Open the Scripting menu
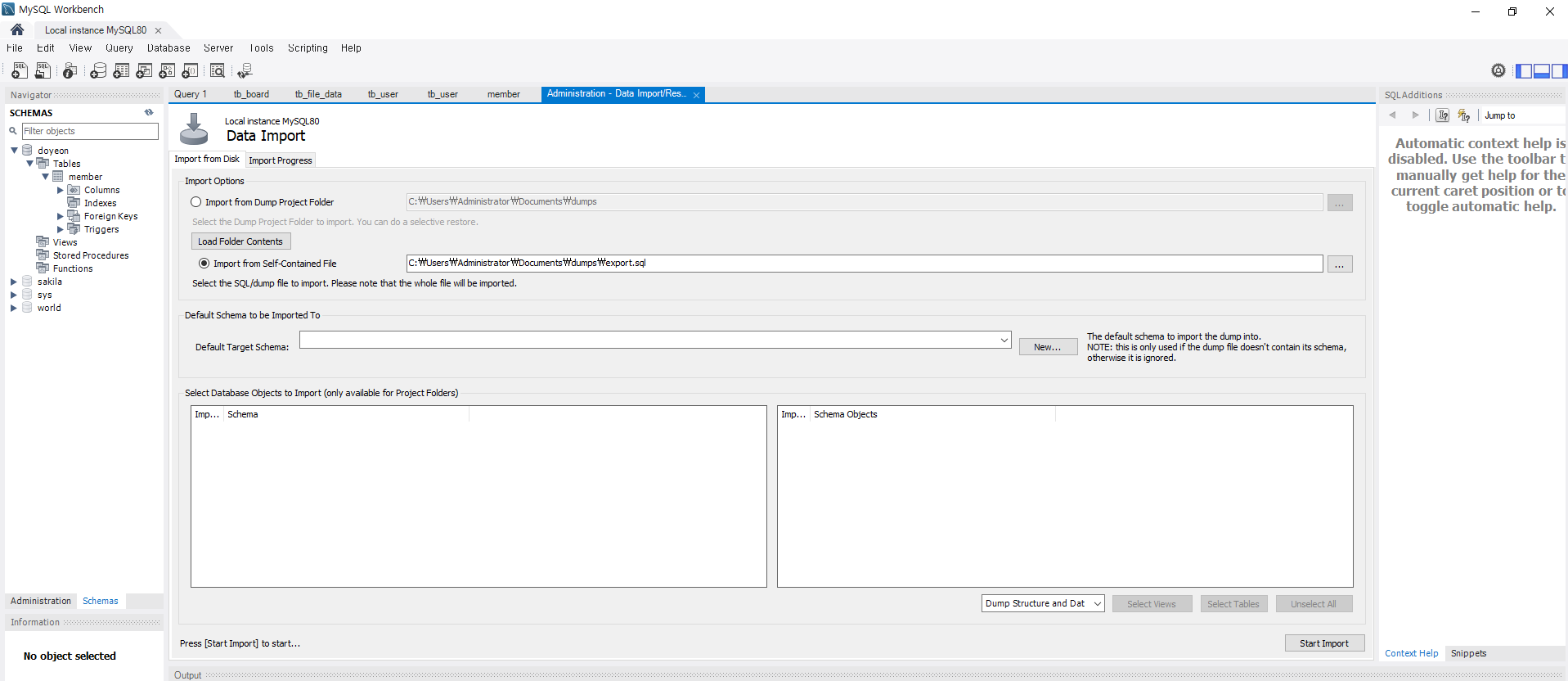1568x681 pixels. [x=308, y=48]
